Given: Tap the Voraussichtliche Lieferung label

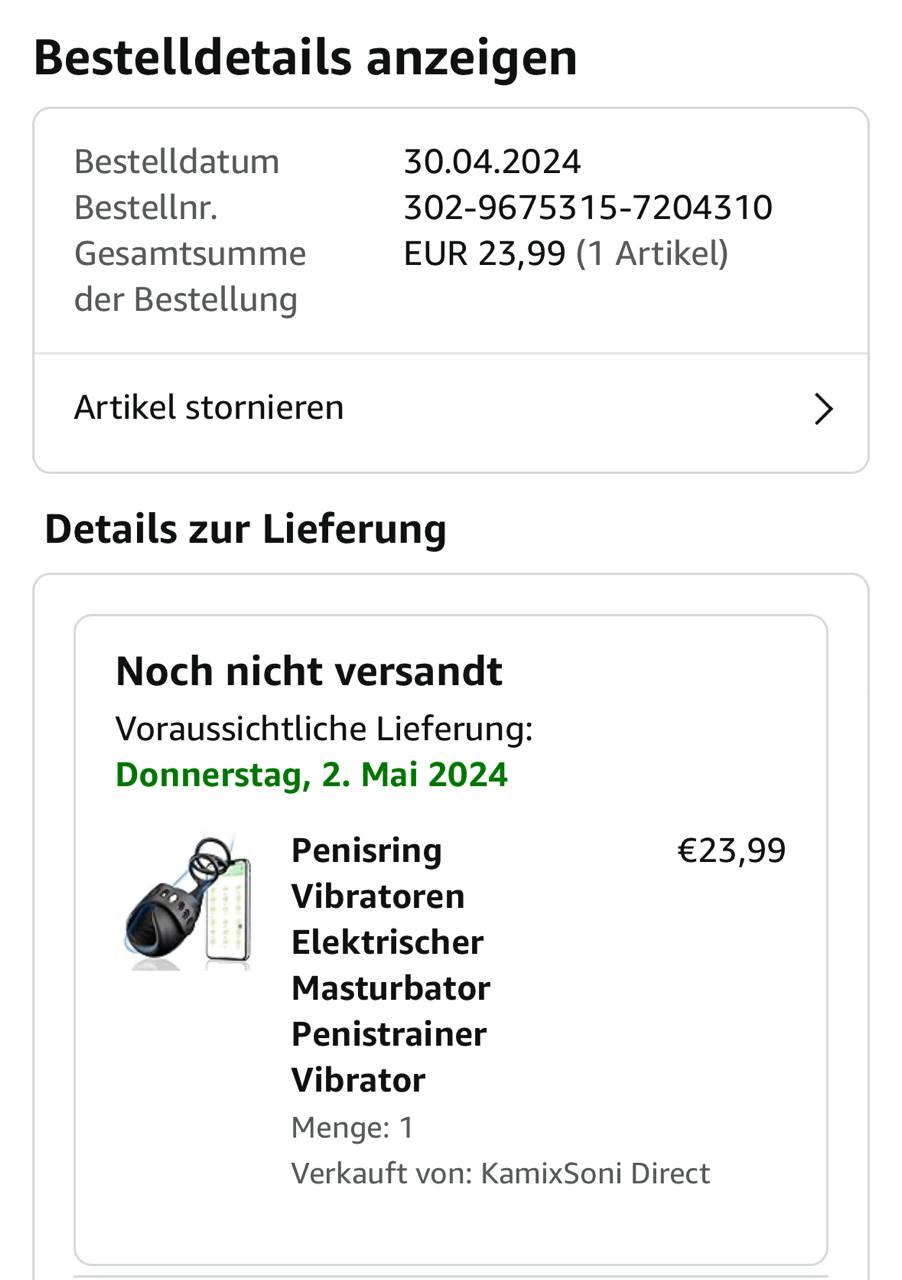Looking at the screenshot, I should (x=324, y=729).
